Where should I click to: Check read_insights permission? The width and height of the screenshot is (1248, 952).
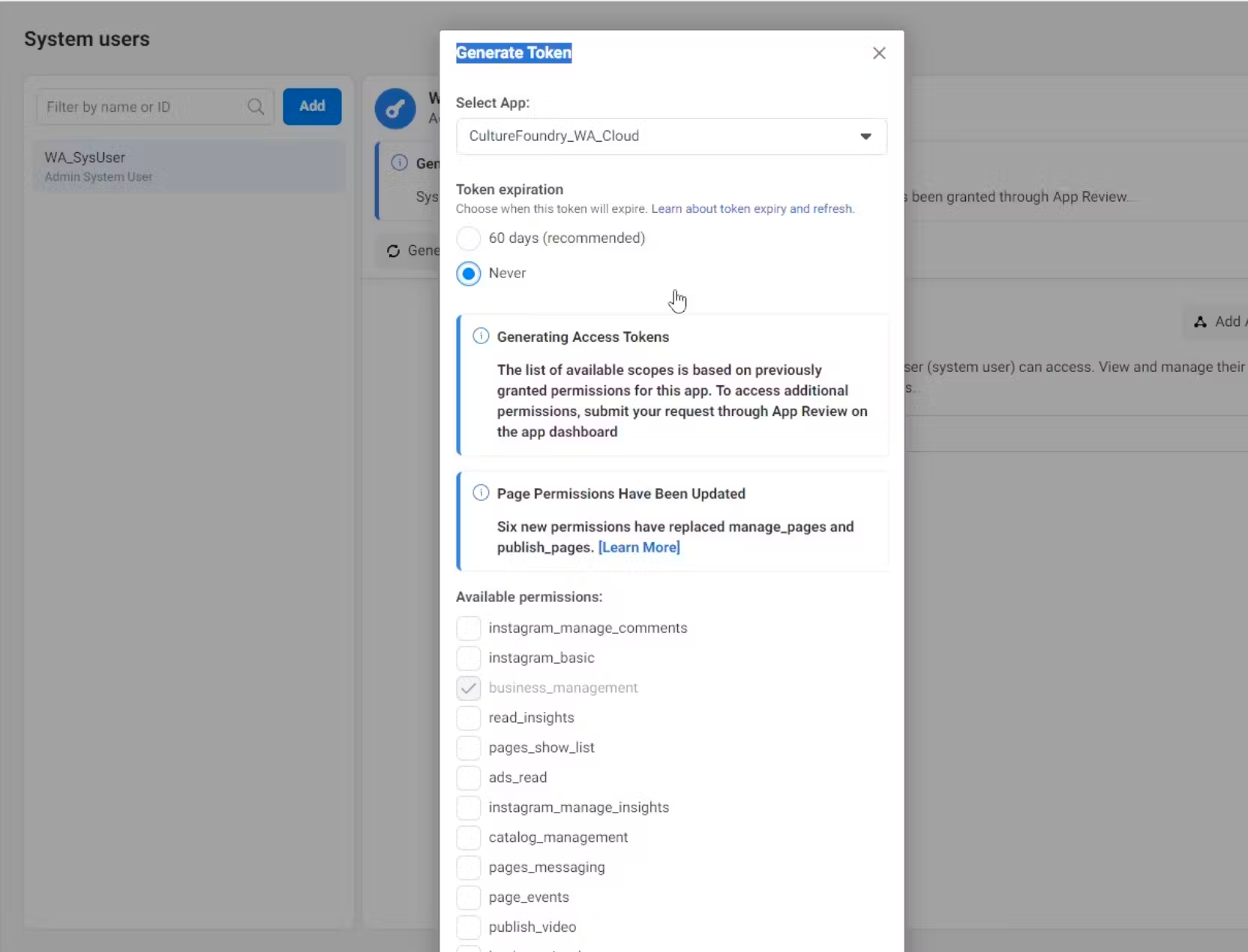point(469,718)
